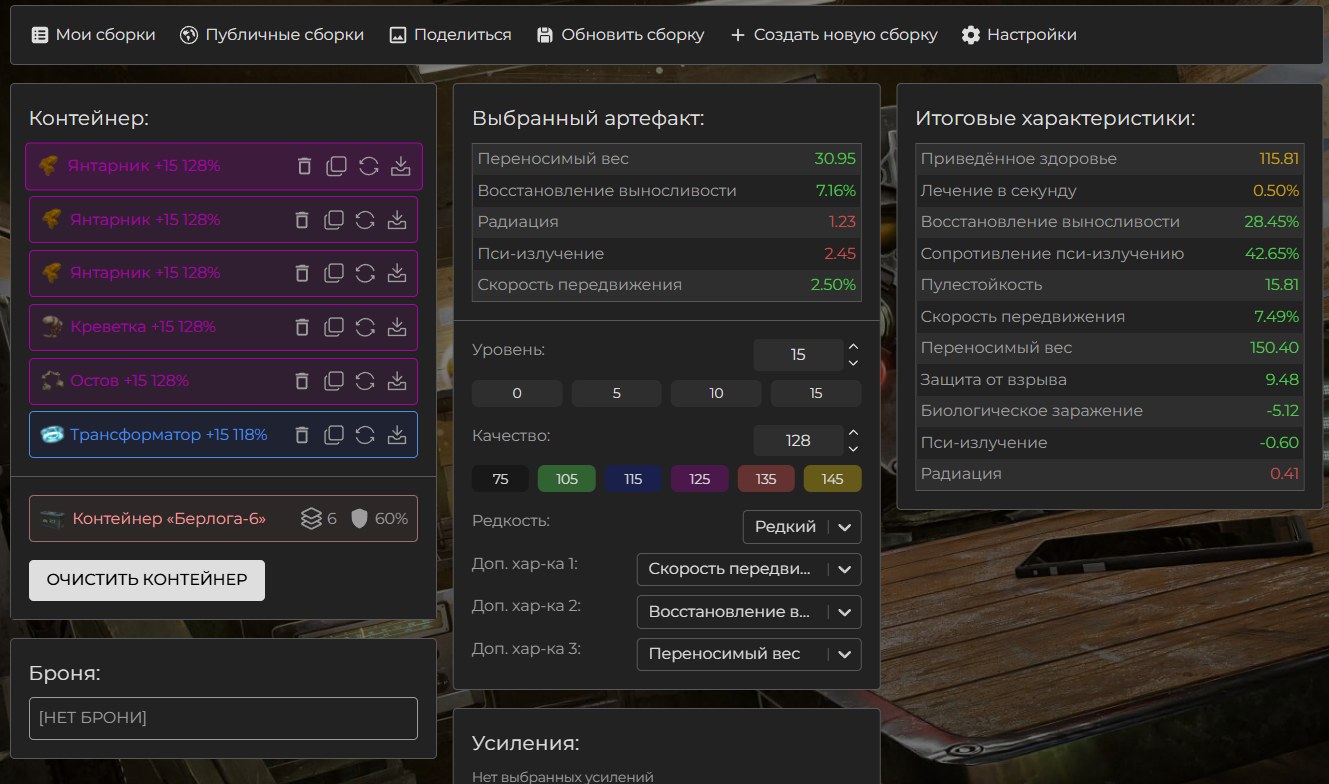Decrease Качество with down stepper arrow
The height and width of the screenshot is (784, 1329).
[853, 448]
